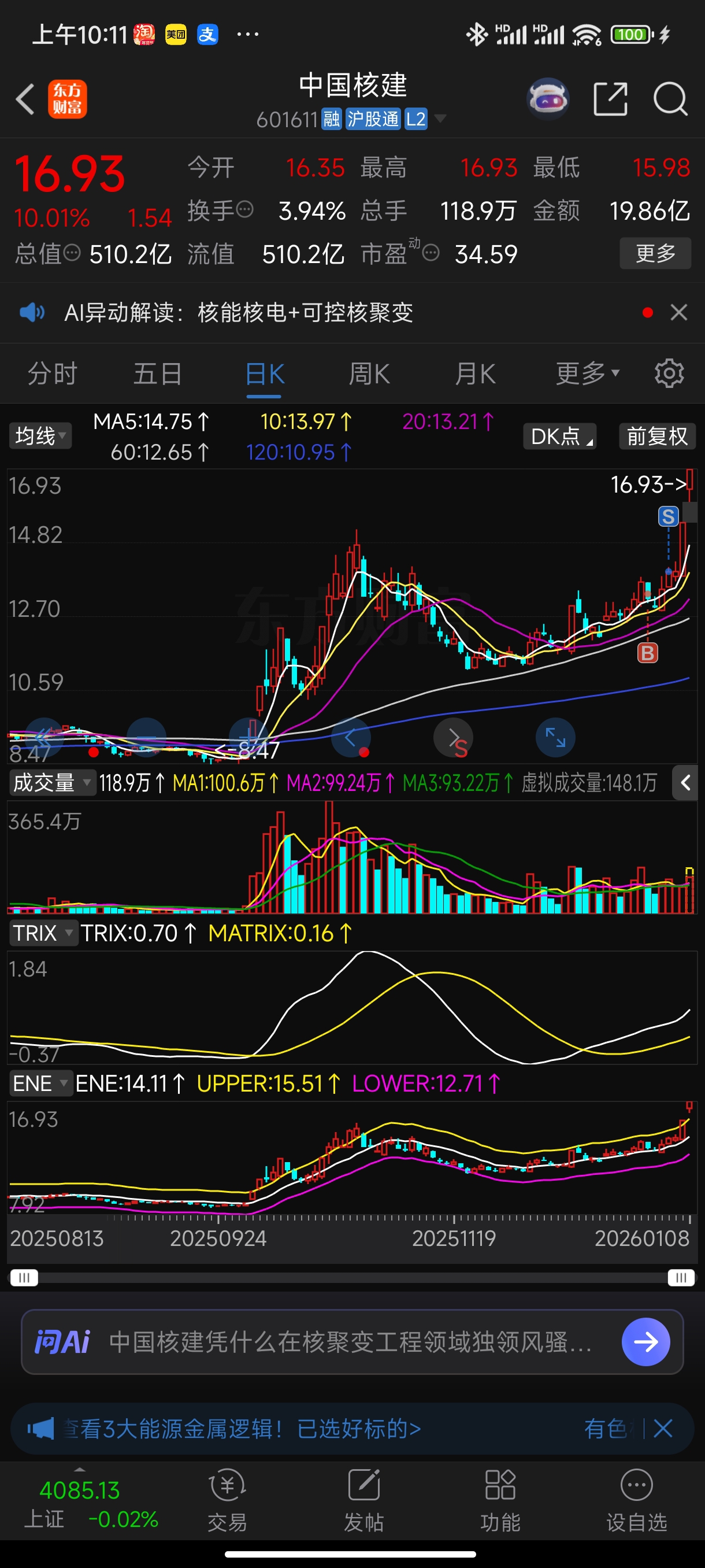Tap the UPPER:15.51 value
The width and height of the screenshot is (705, 1568).
point(268,1083)
